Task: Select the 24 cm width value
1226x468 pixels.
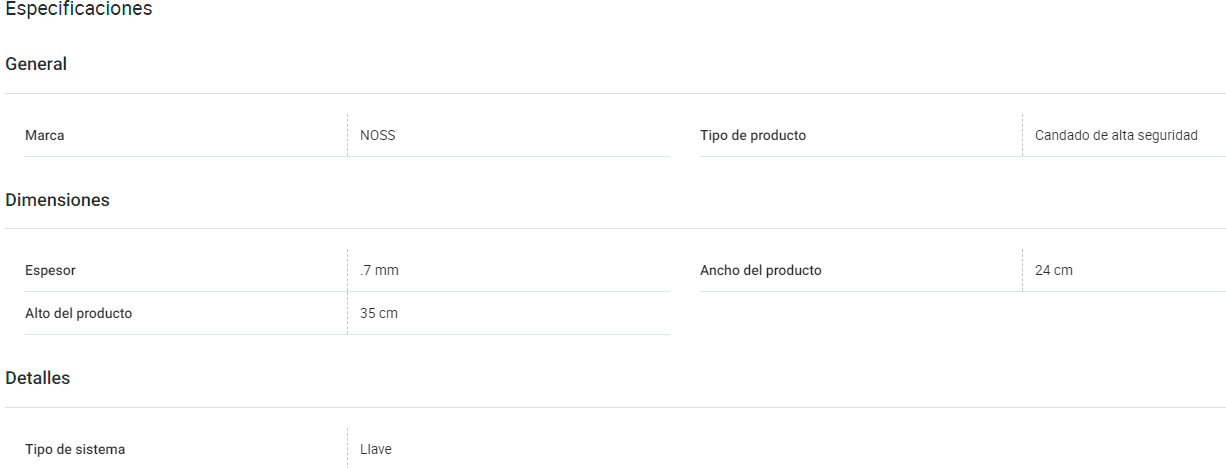Action: [1054, 270]
